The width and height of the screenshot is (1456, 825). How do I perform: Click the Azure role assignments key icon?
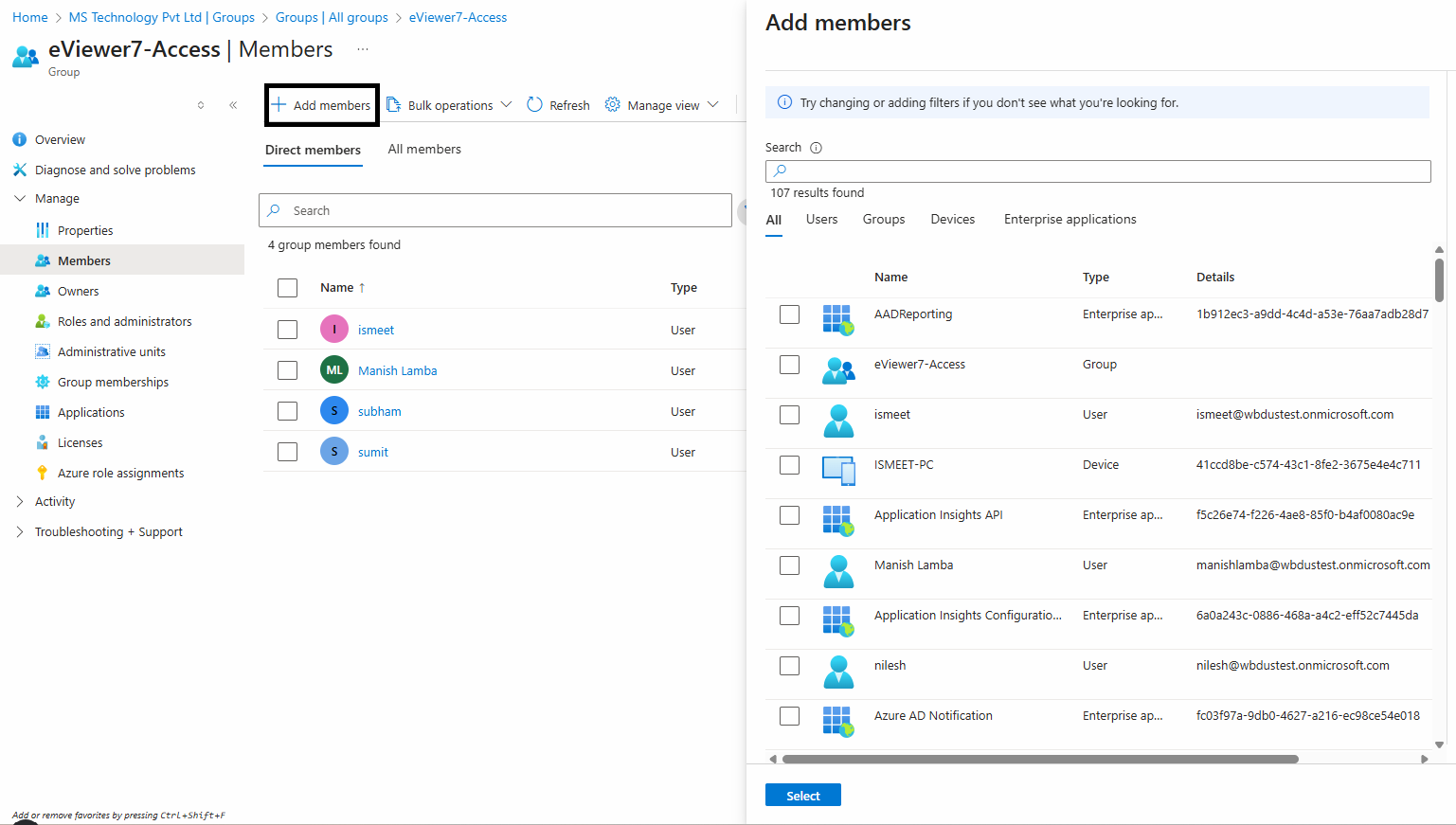(x=43, y=473)
